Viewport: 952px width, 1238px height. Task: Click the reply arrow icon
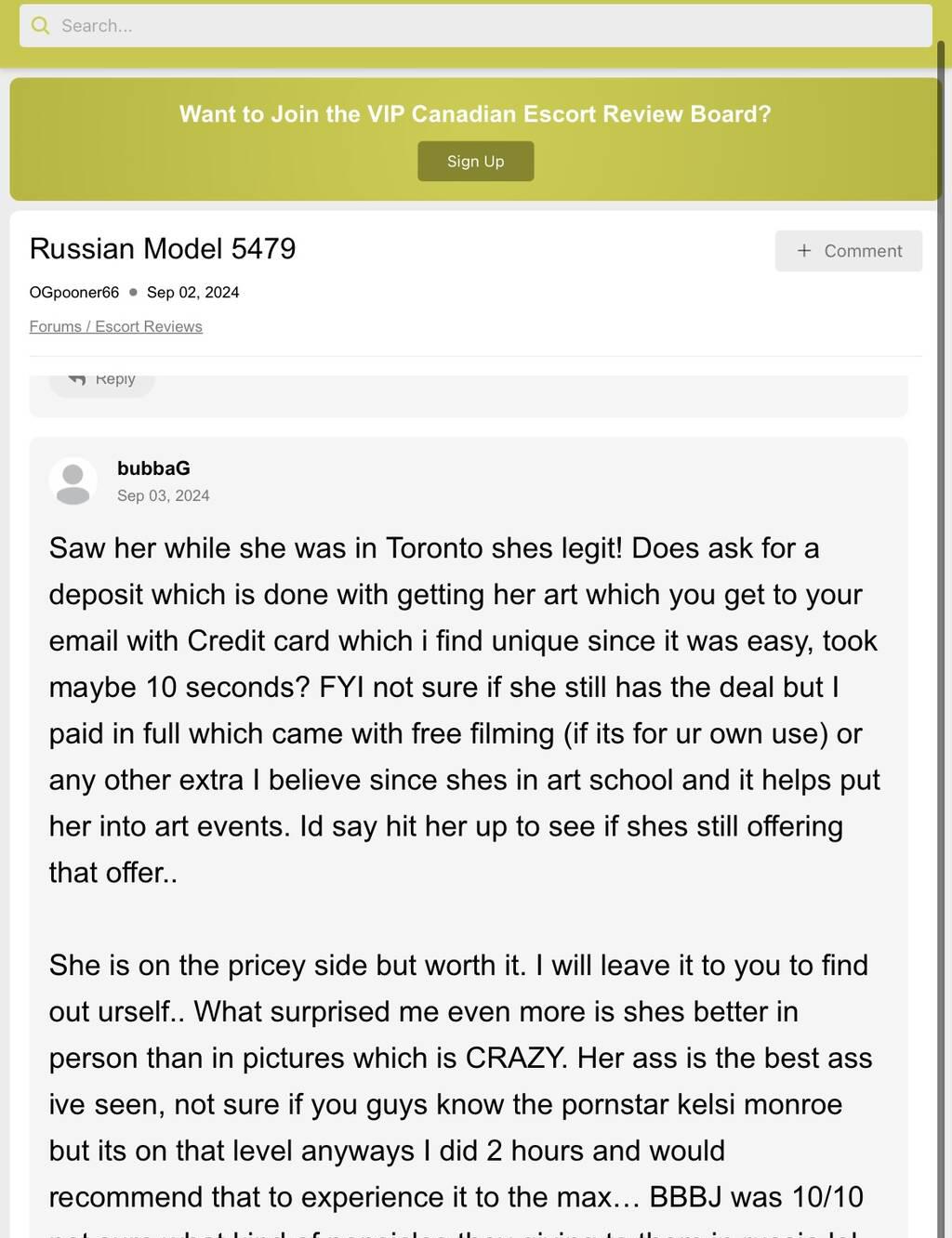(x=77, y=379)
